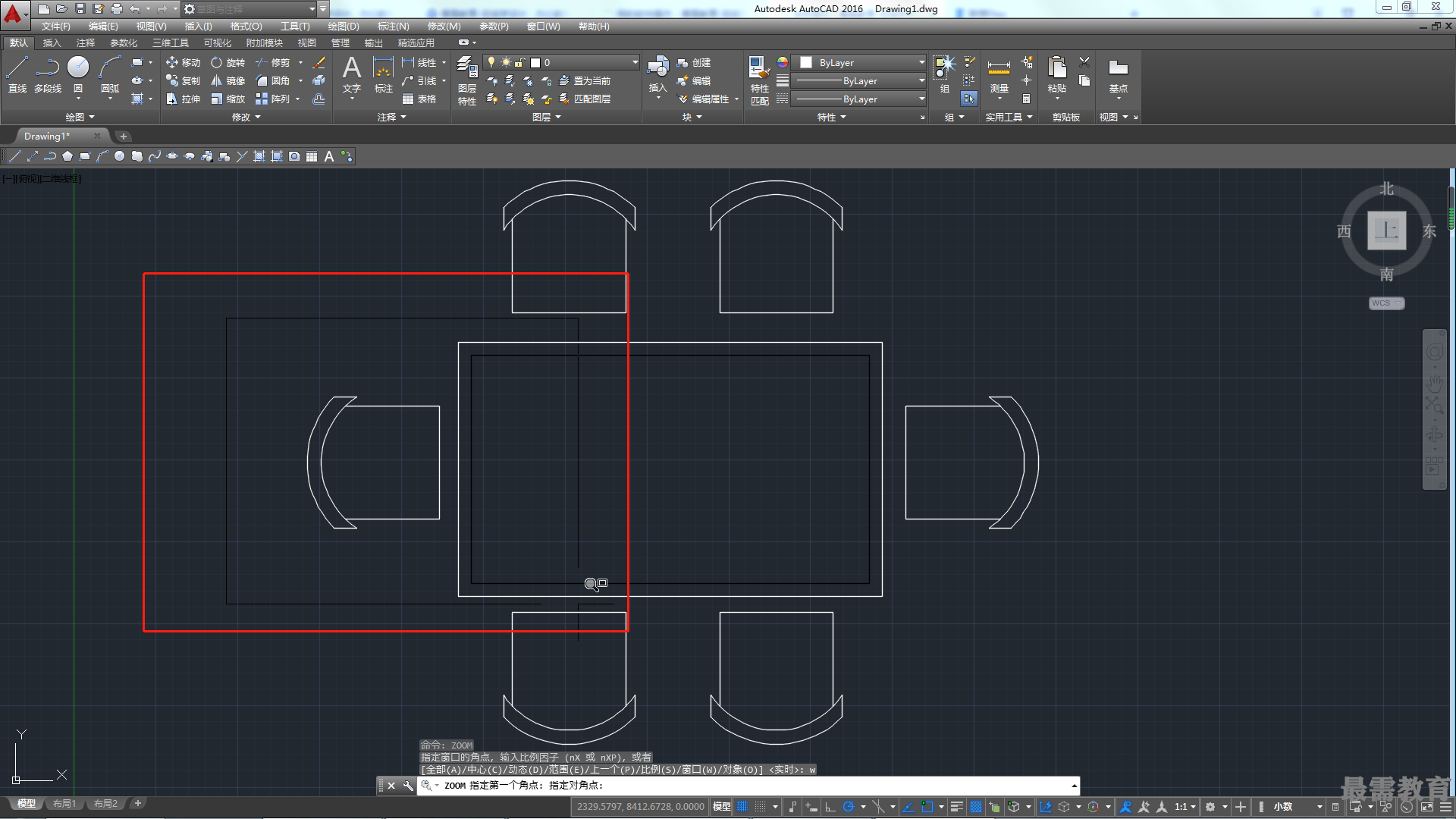The height and width of the screenshot is (819, 1456).
Task: Open the Modify (修改) menu
Action: coord(444,27)
